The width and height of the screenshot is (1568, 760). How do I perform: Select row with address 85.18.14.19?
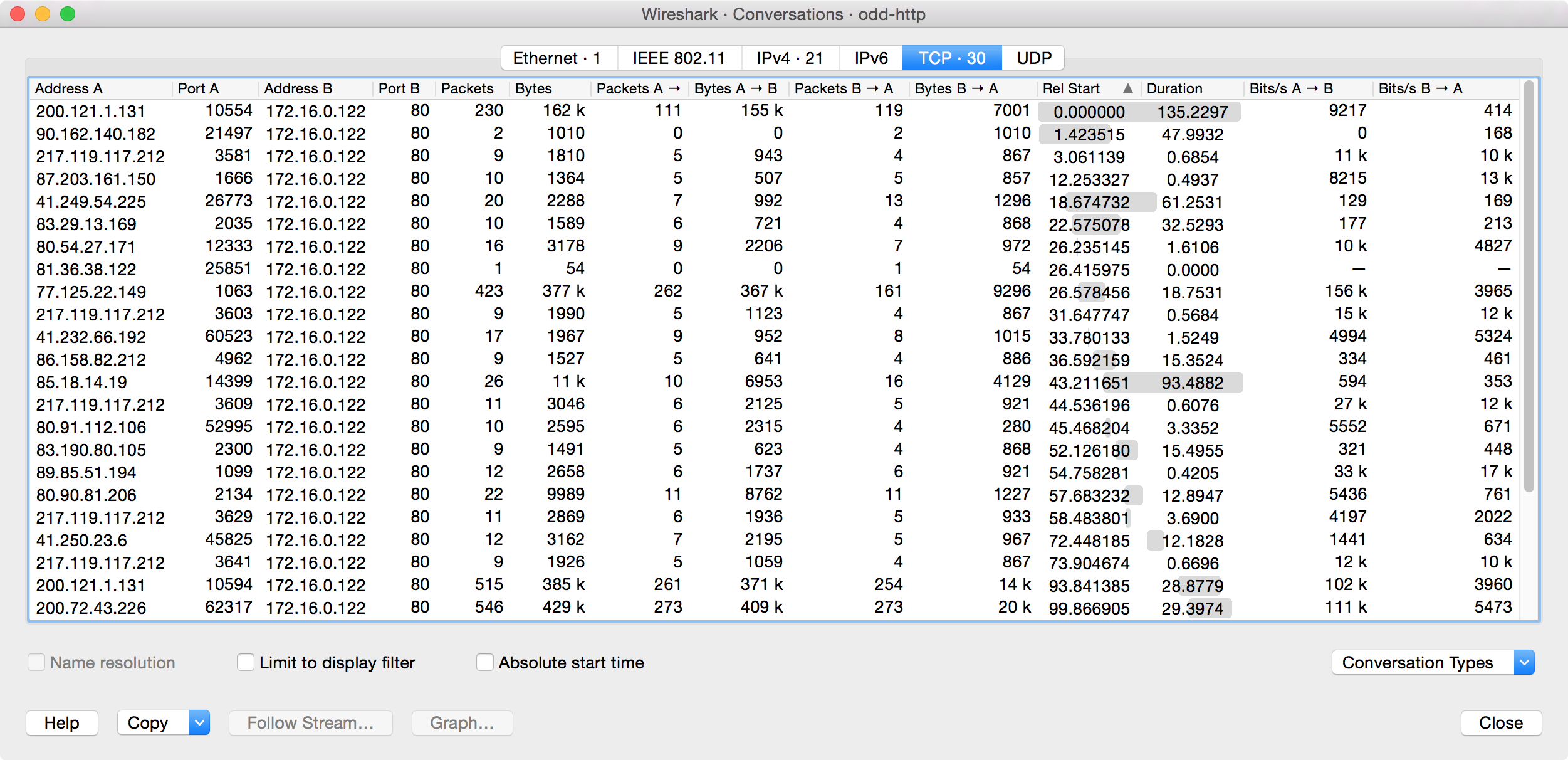coord(774,382)
